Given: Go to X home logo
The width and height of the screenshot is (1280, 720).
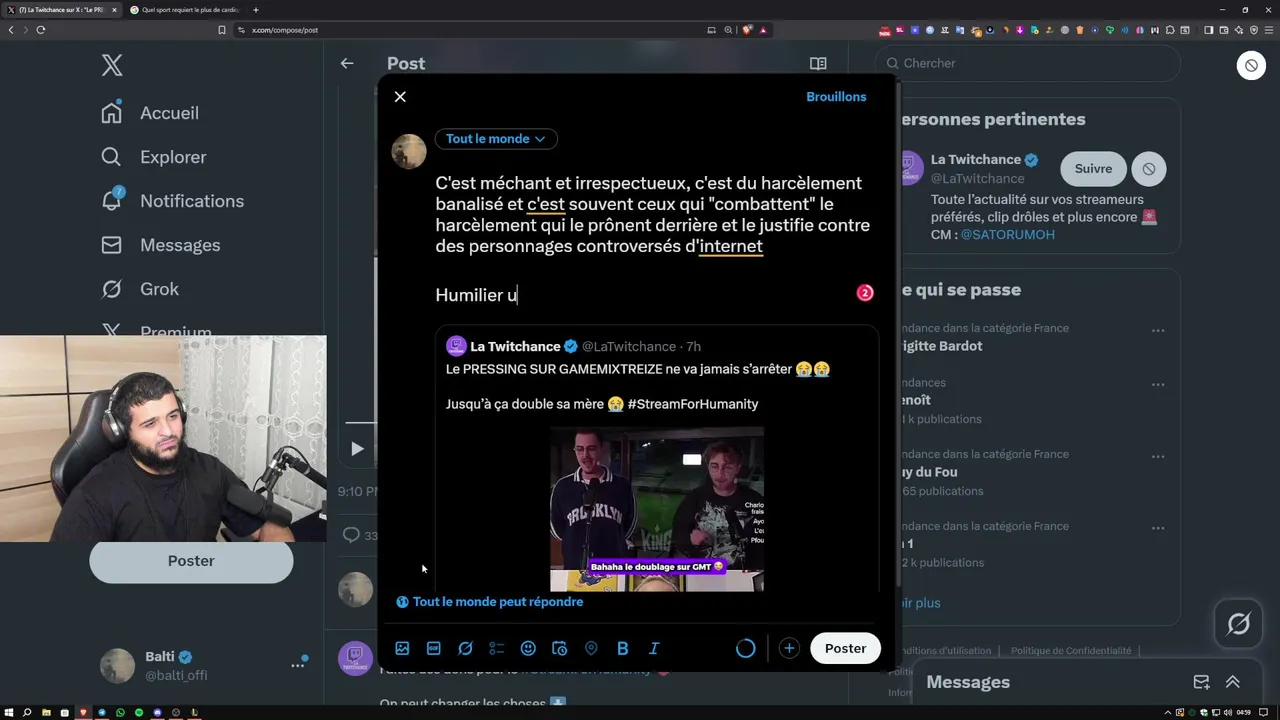Looking at the screenshot, I should tap(112, 66).
